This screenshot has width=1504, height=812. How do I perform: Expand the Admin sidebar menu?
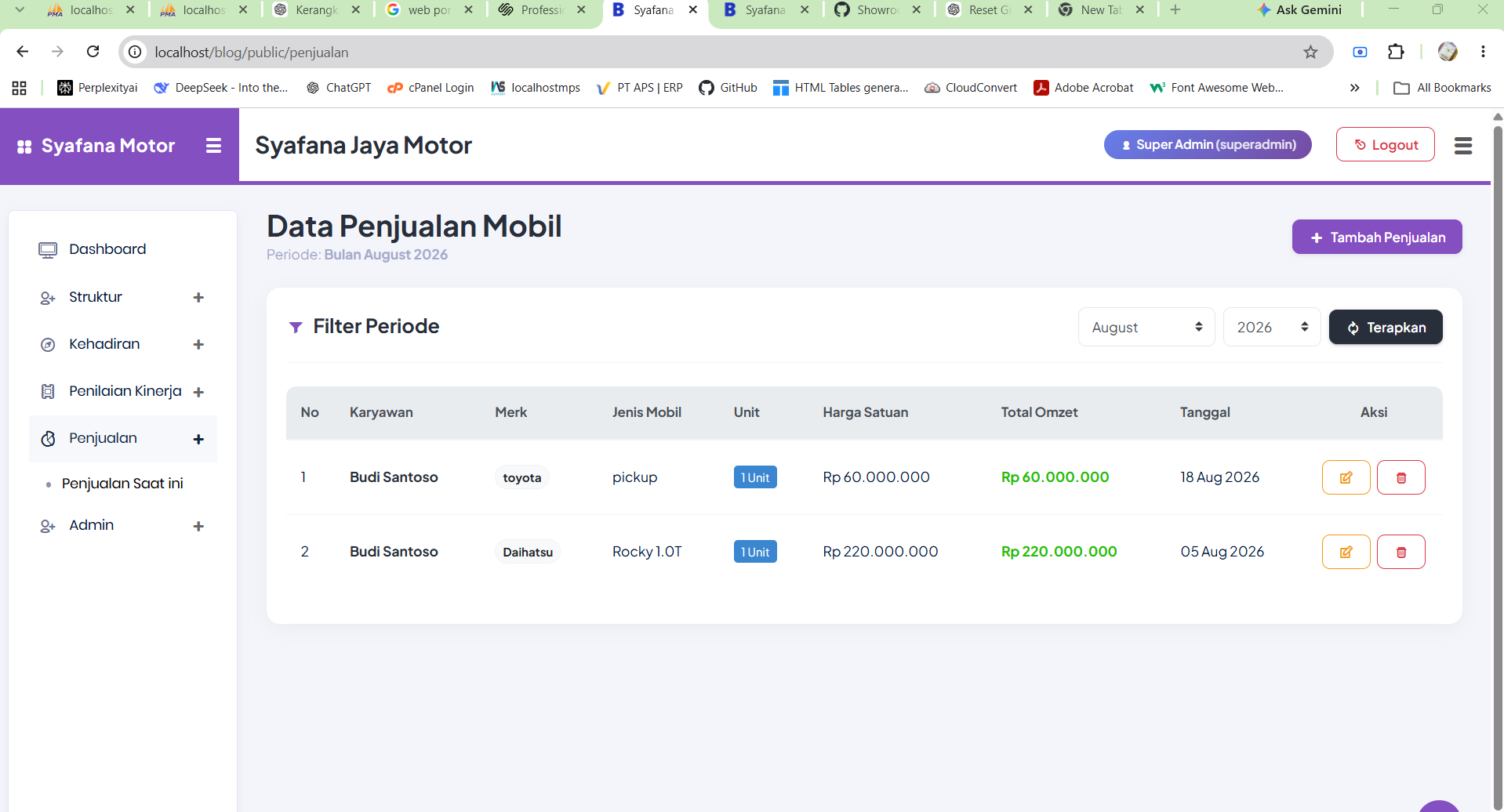pos(122,525)
